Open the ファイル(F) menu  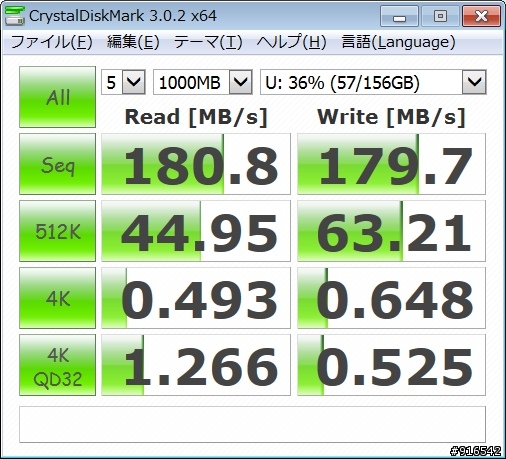(x=52, y=42)
